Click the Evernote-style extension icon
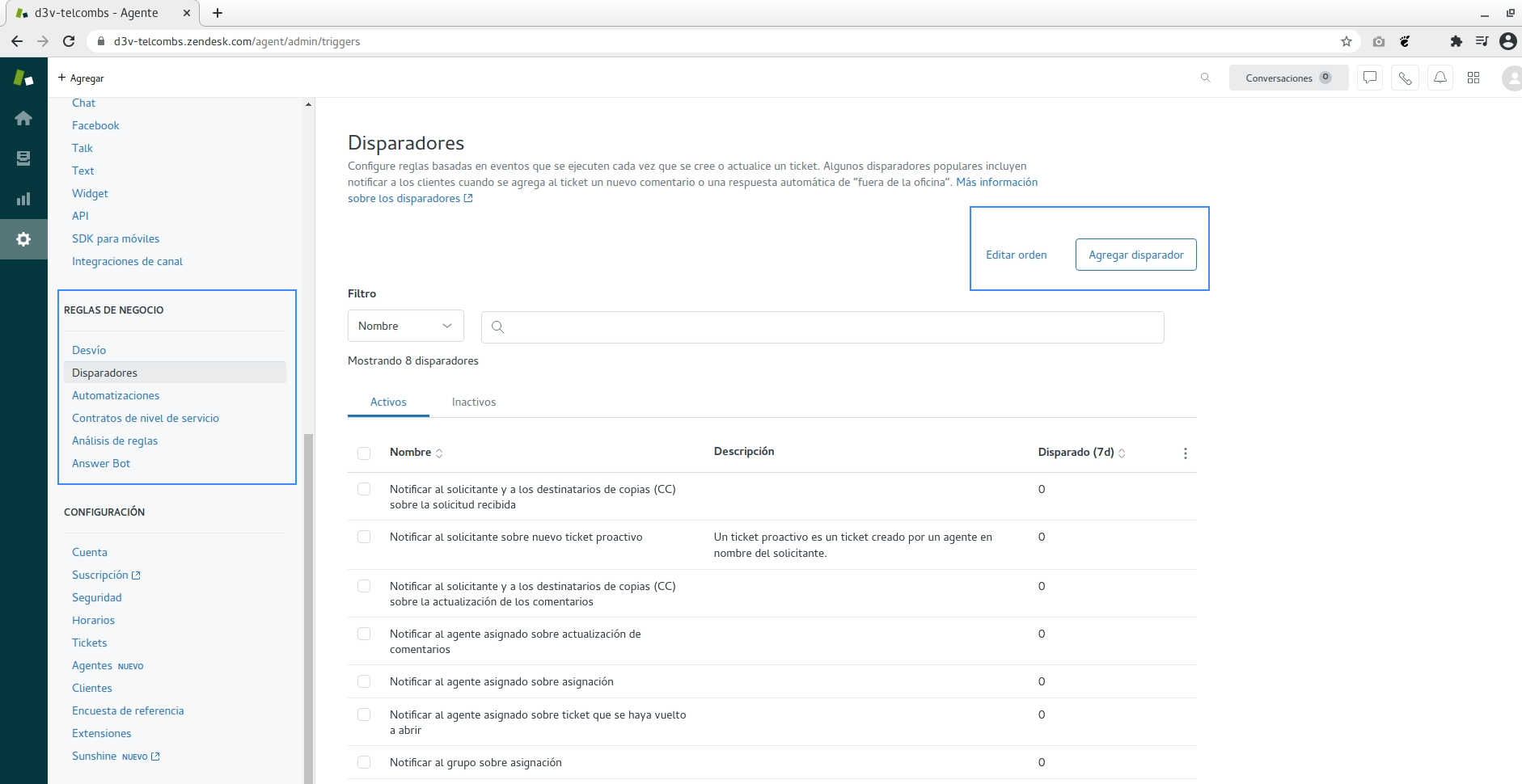The width and height of the screenshot is (1522, 784). point(1406,41)
